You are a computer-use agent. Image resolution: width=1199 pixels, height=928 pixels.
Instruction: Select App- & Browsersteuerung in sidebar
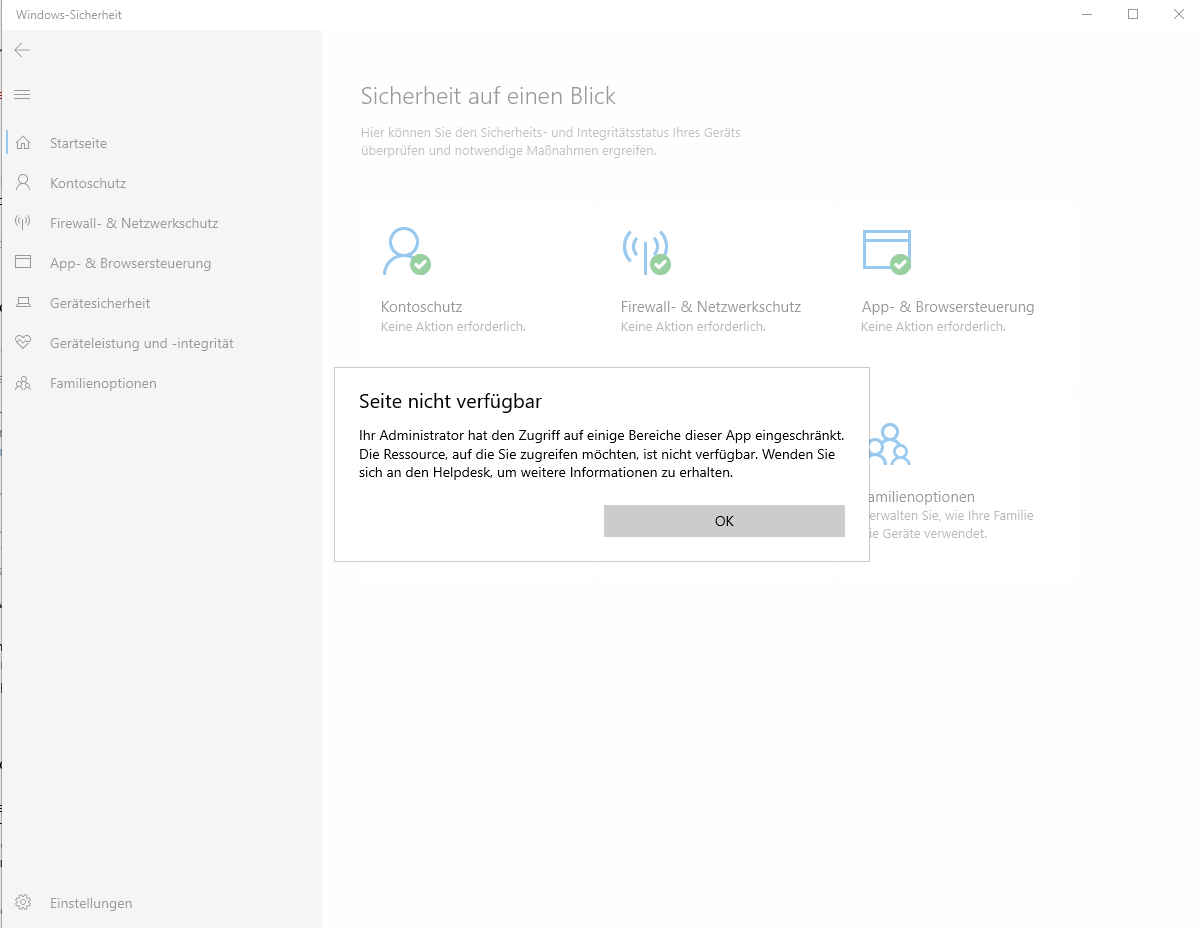(x=130, y=263)
